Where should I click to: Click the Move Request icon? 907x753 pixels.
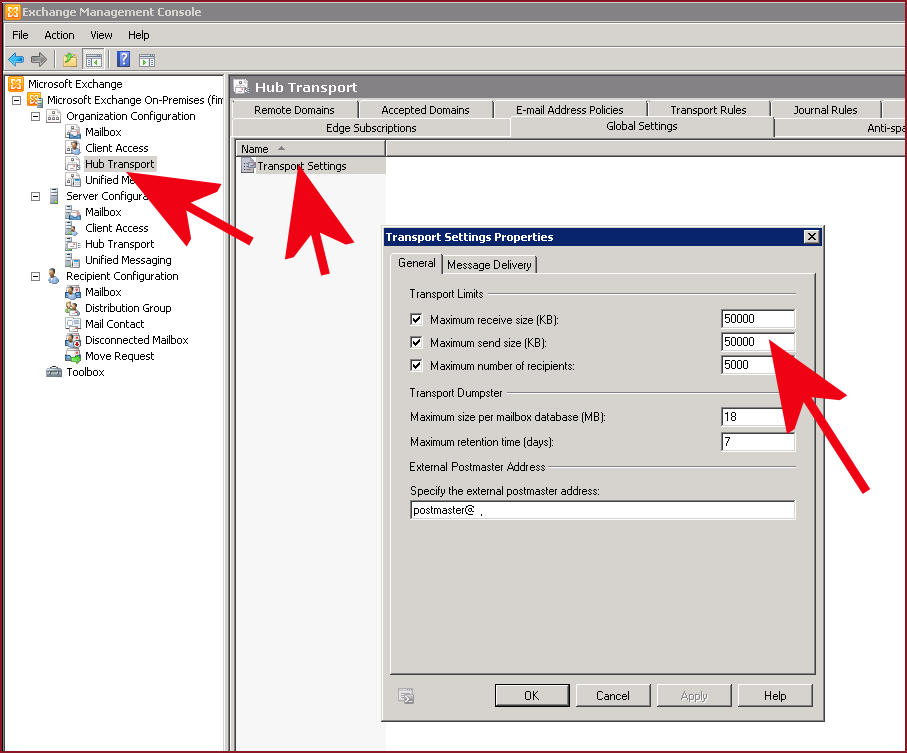[72, 356]
